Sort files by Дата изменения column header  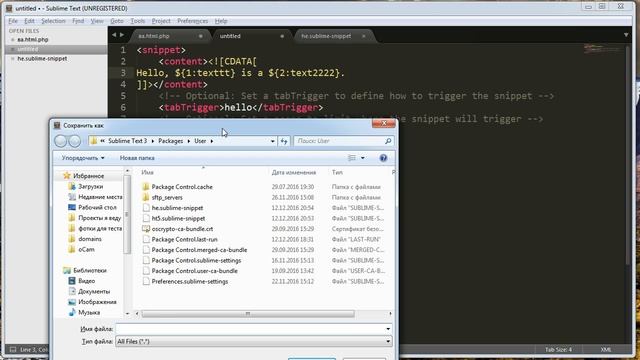tap(294, 173)
